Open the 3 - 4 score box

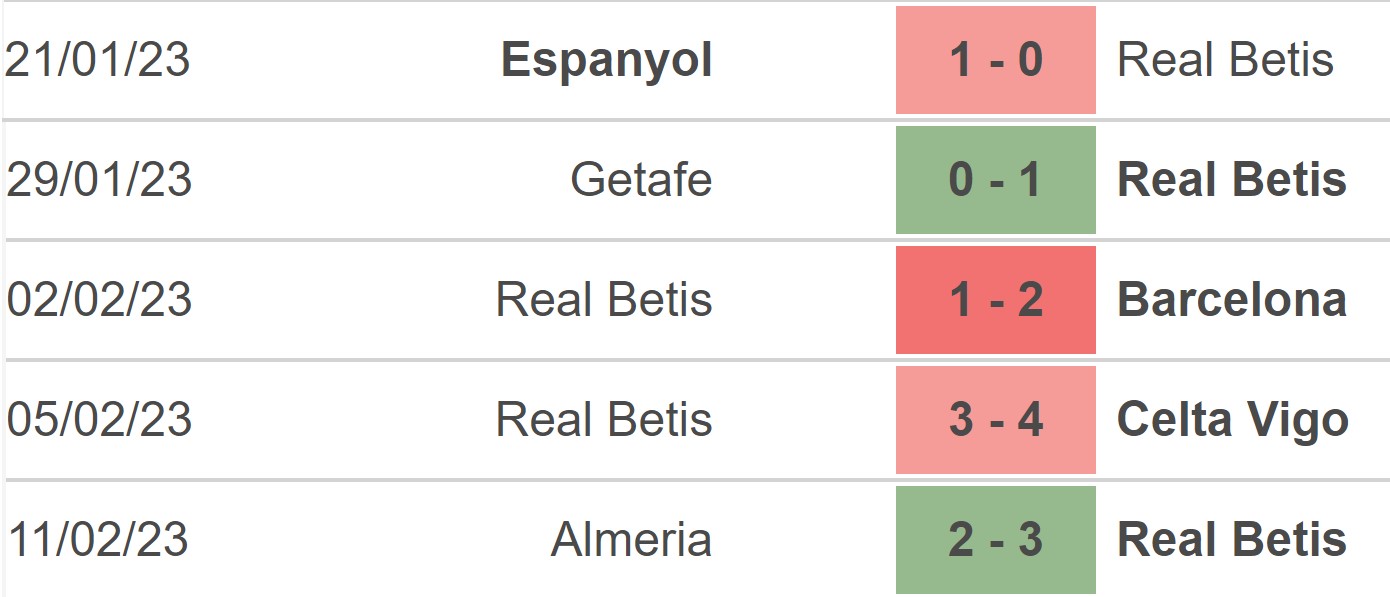[995, 420]
